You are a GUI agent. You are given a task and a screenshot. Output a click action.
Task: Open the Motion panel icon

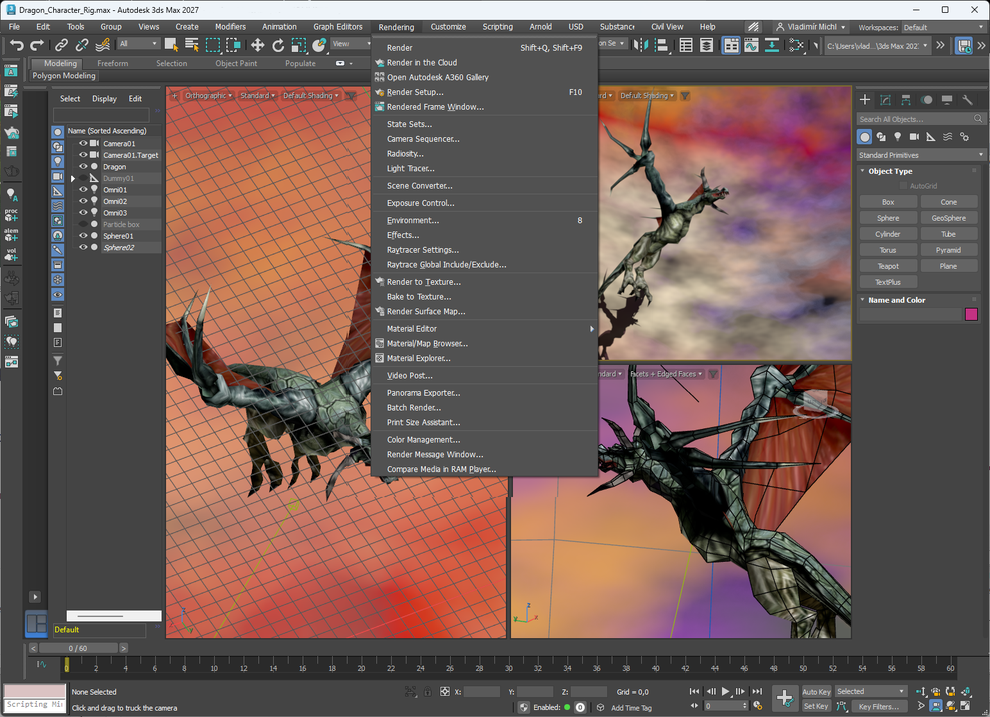point(926,100)
